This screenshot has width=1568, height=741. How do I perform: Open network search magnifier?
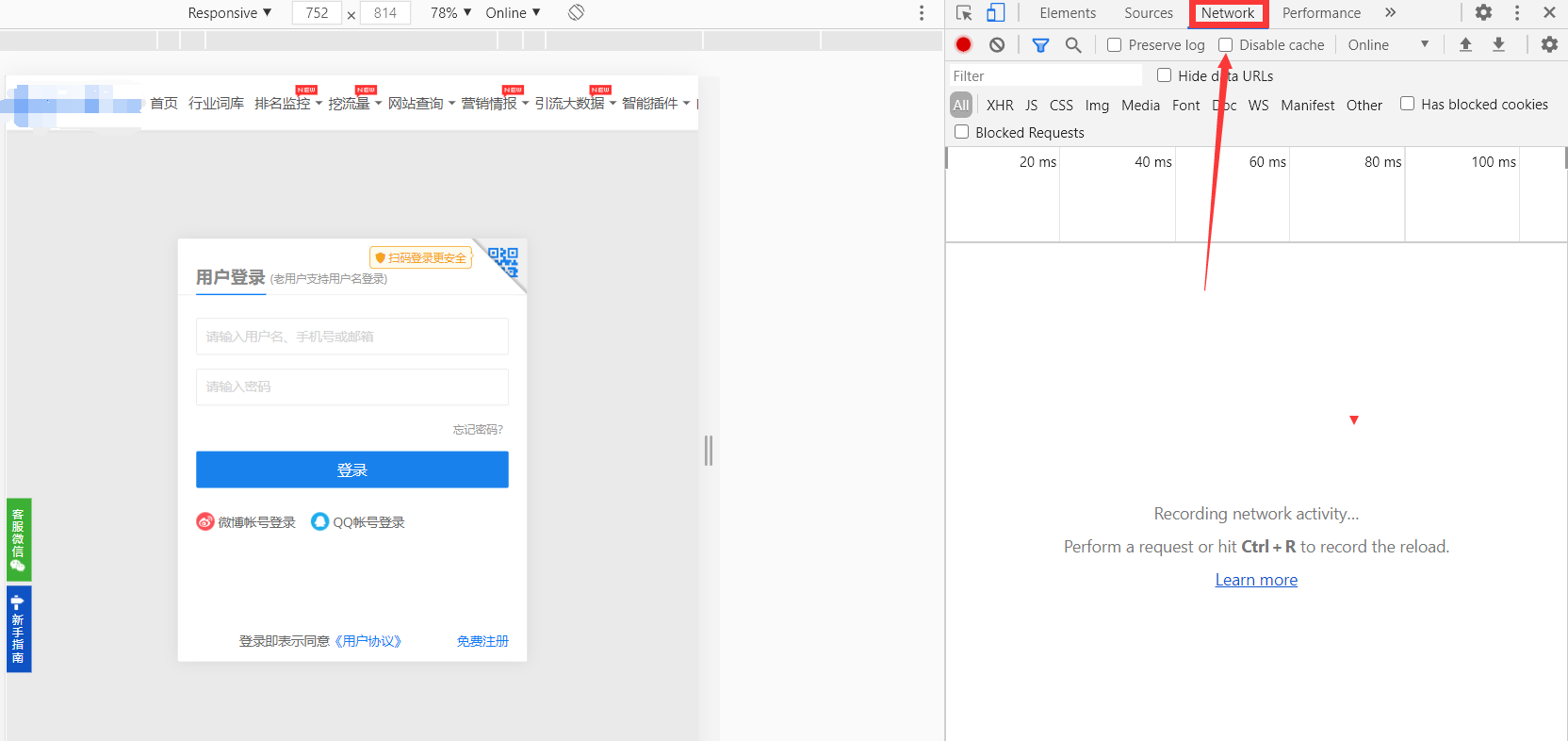click(x=1073, y=45)
